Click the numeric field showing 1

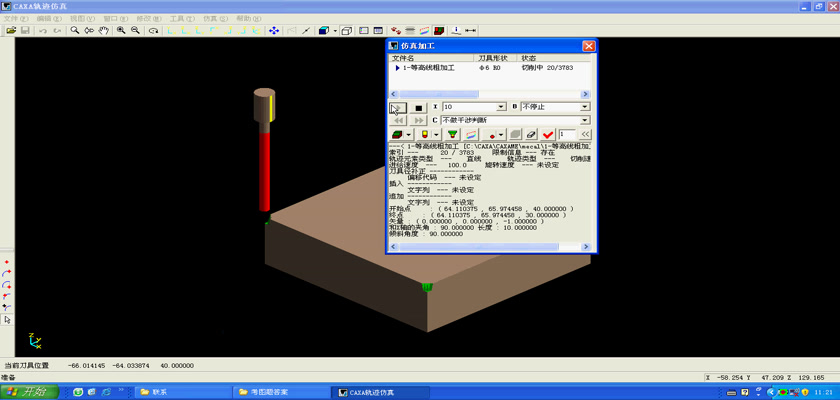pos(567,134)
